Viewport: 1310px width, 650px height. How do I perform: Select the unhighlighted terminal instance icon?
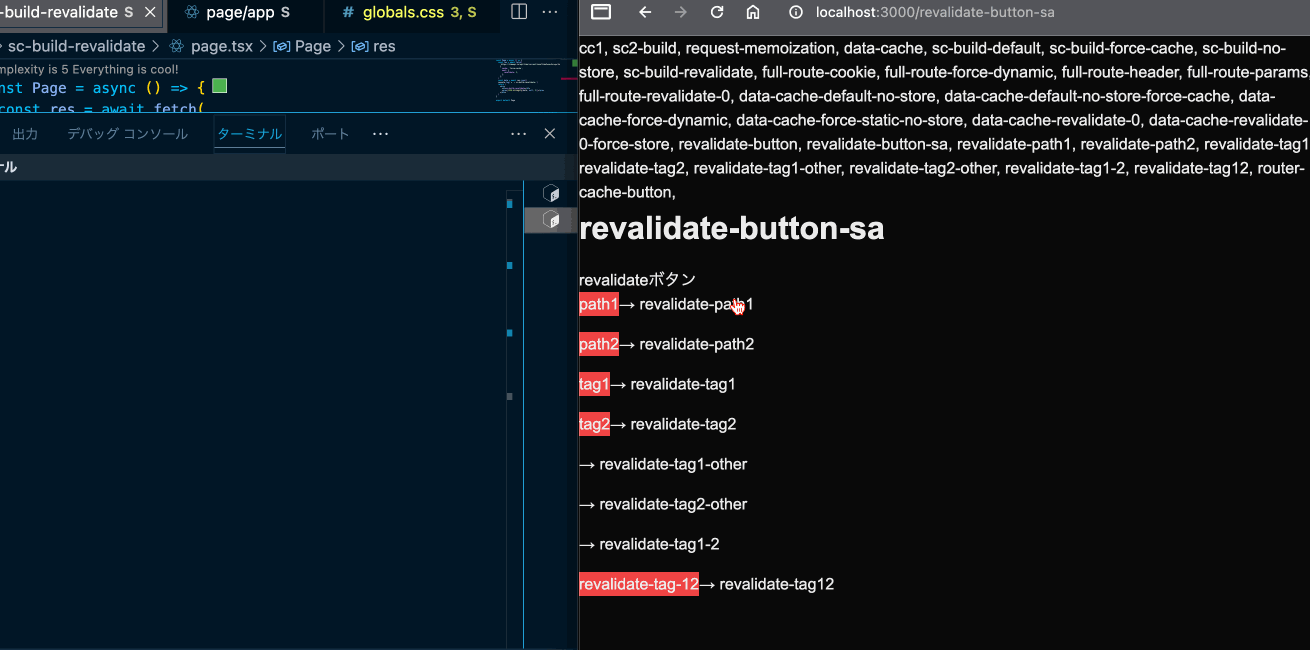pos(550,193)
